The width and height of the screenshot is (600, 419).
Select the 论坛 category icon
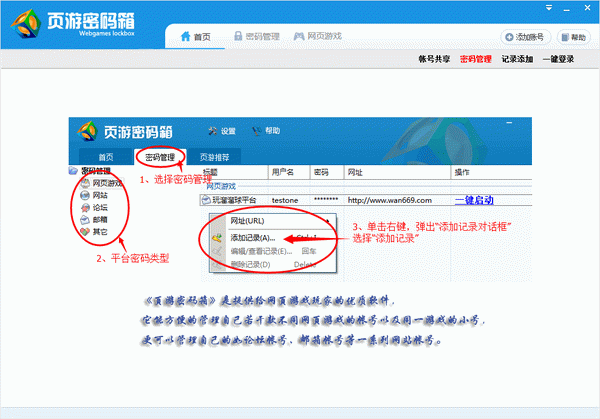click(83, 207)
